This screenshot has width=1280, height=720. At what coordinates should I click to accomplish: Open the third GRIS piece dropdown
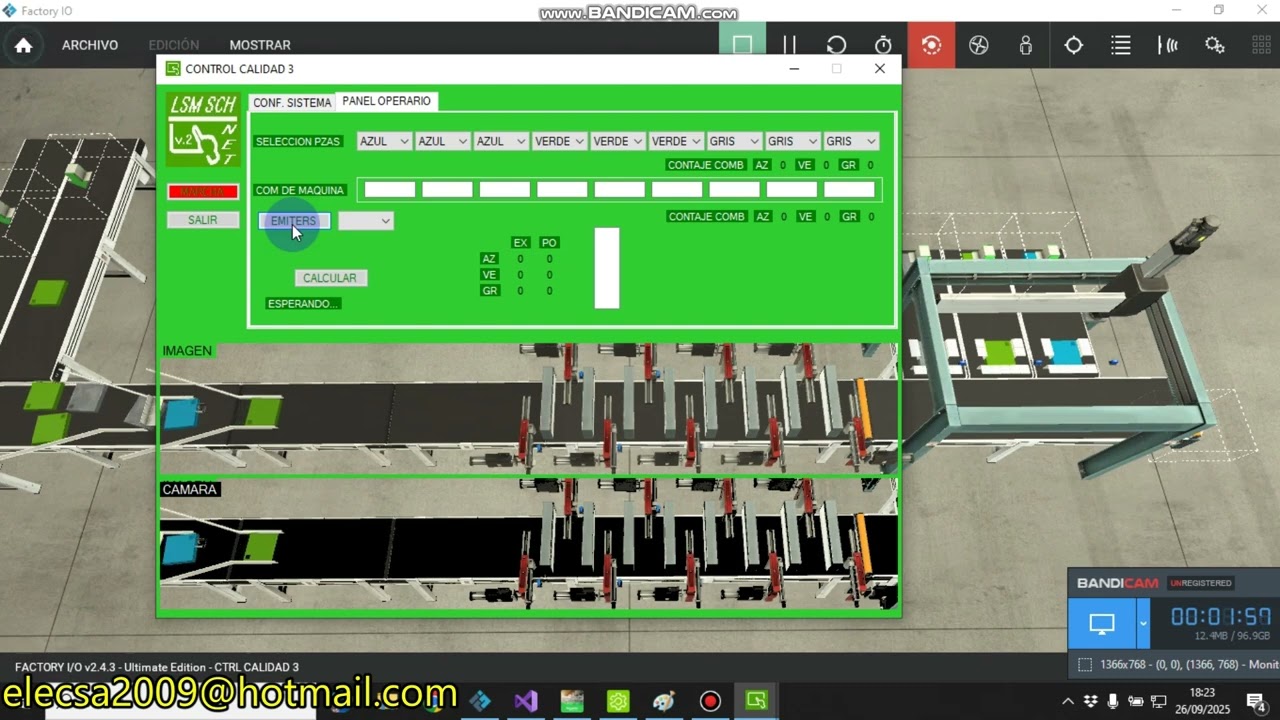[851, 142]
